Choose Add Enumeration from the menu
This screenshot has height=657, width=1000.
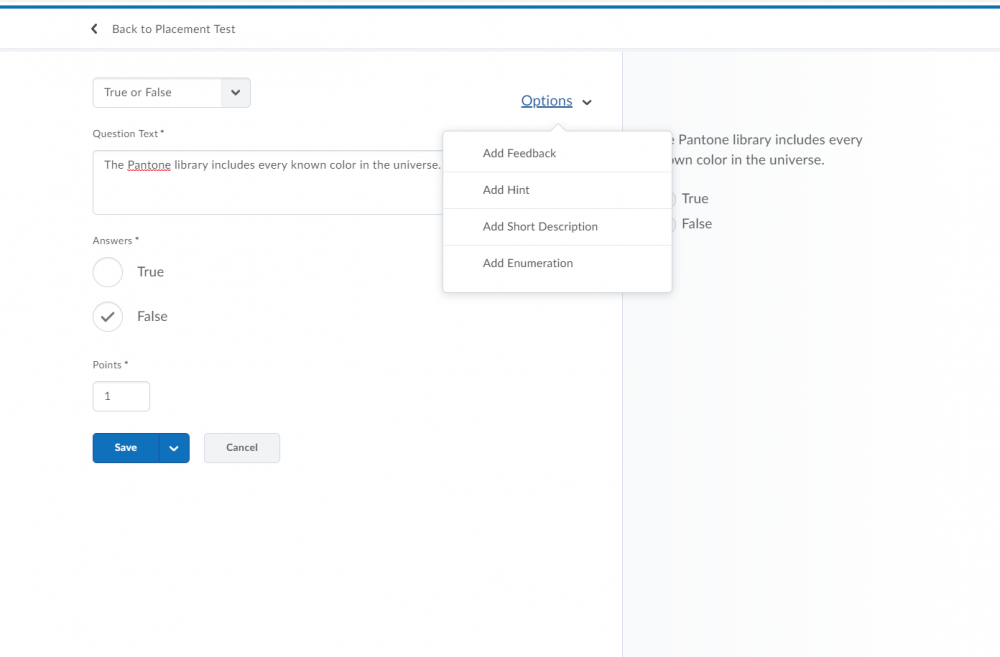[528, 263]
